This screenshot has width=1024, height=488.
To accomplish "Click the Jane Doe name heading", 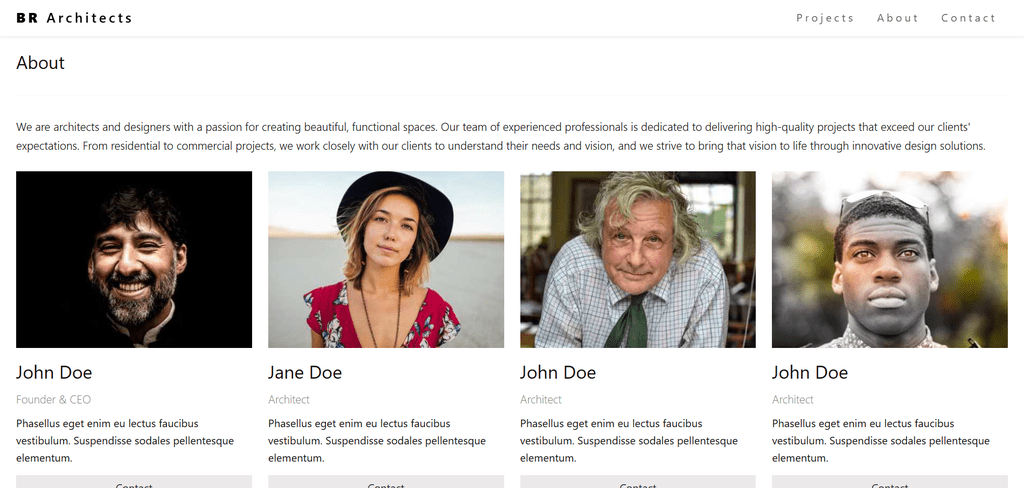I will [x=305, y=373].
